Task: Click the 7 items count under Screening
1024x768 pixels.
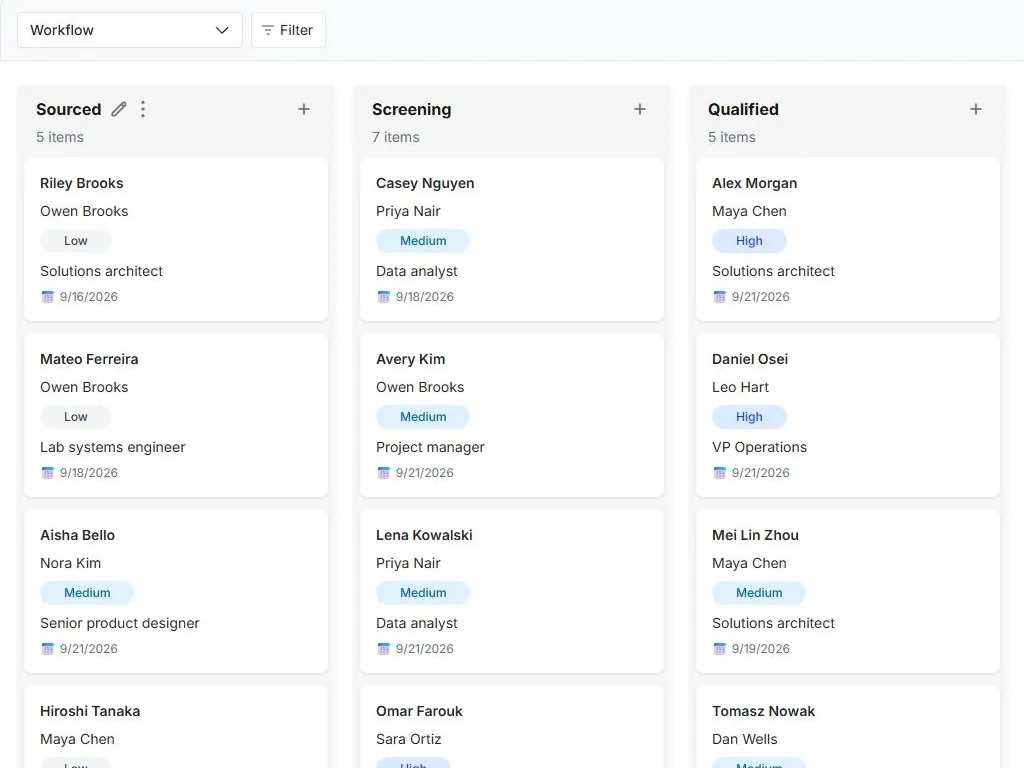Action: pyautogui.click(x=396, y=137)
